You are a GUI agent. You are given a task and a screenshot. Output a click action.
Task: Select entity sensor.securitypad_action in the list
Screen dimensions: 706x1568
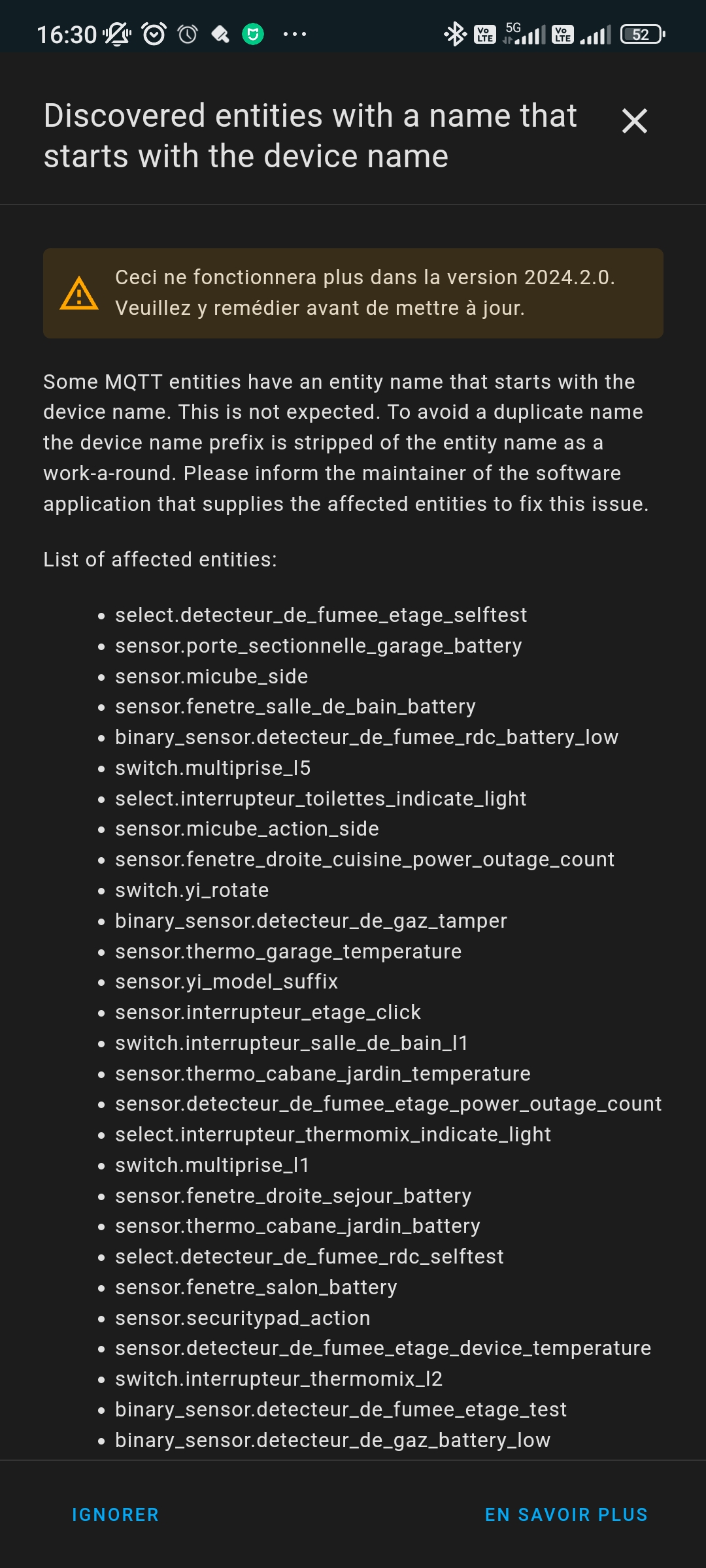(x=242, y=1317)
